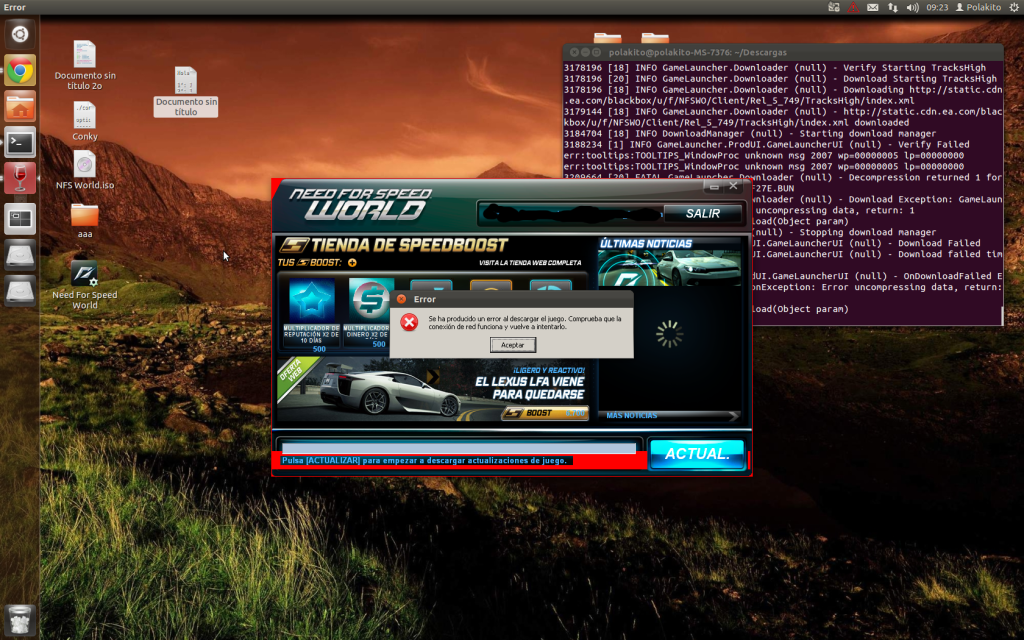Click the terminal window title bar
The image size is (1024, 640).
[x=783, y=52]
